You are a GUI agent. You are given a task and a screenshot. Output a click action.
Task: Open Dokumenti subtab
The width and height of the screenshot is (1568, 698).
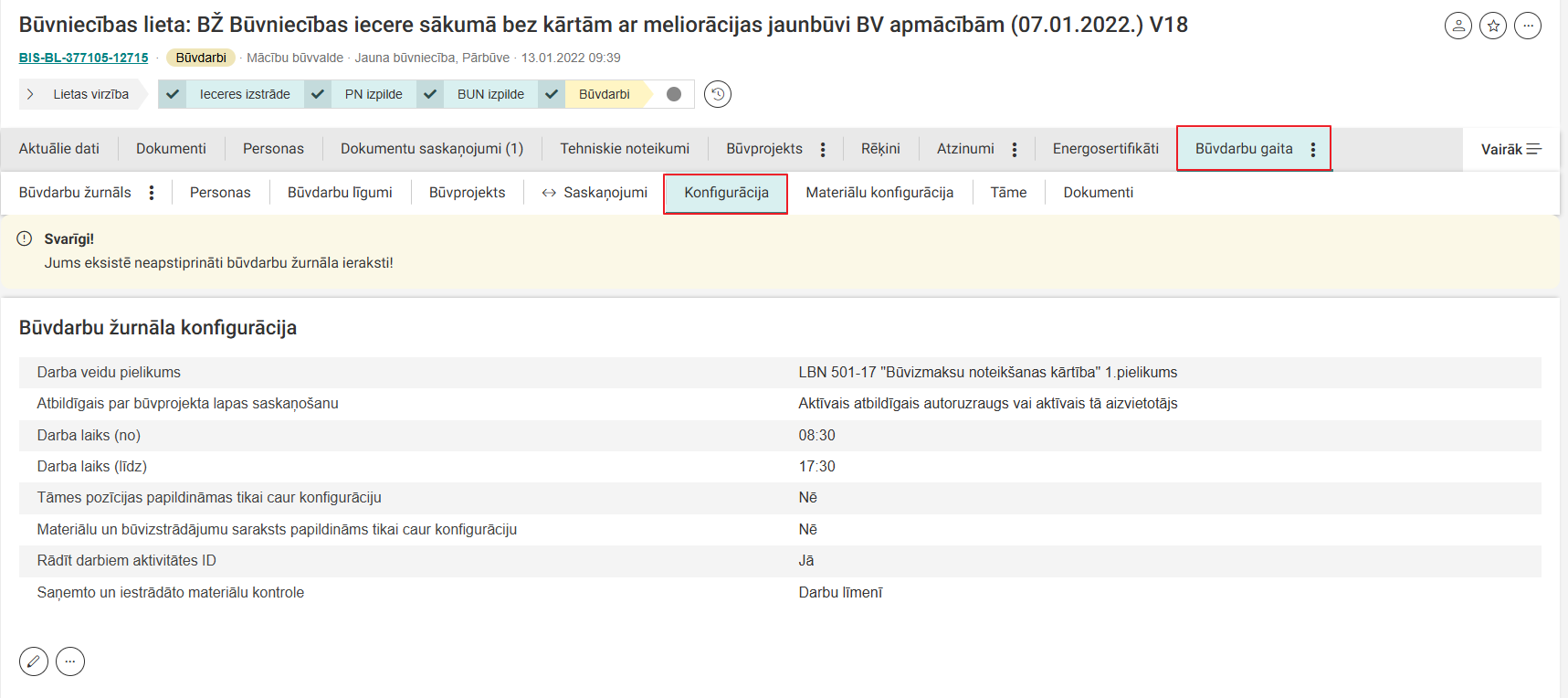click(1098, 193)
